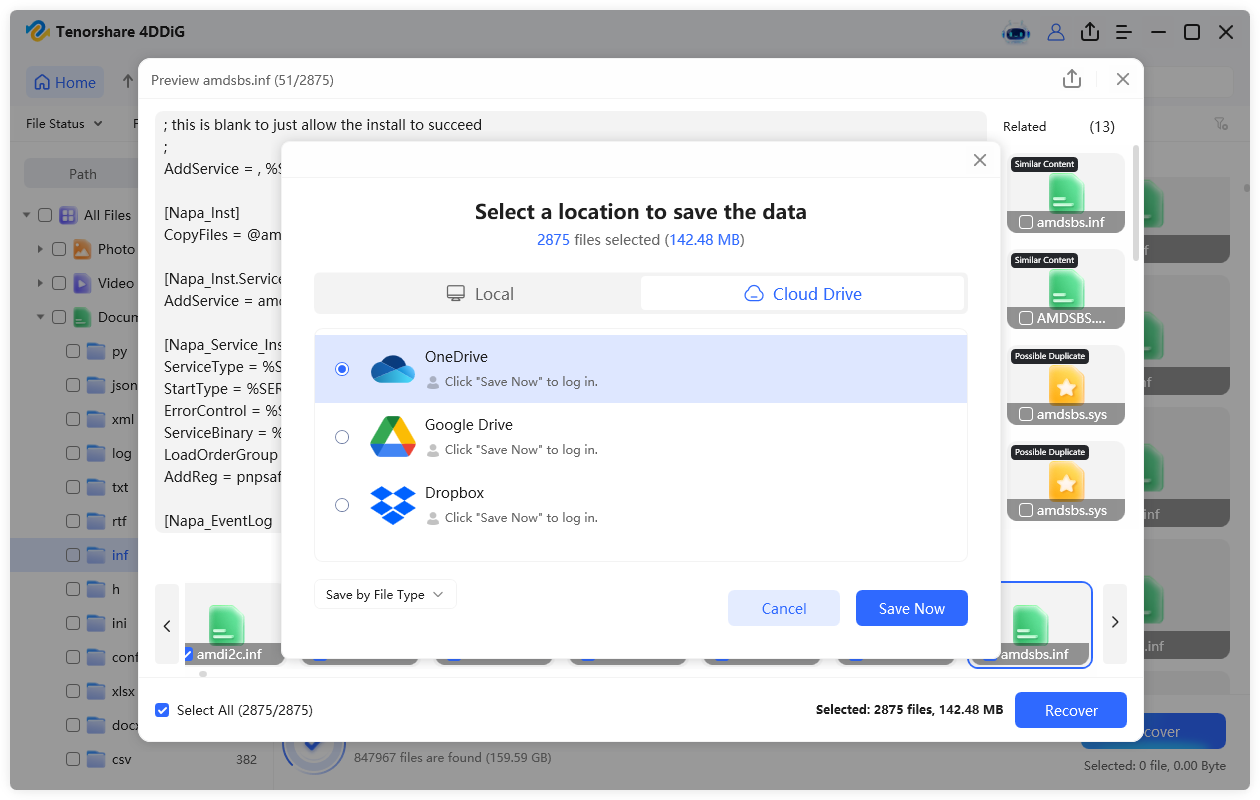This screenshot has height=800, width=1260.
Task: Click the Dropbox logo icon
Action: 392,505
